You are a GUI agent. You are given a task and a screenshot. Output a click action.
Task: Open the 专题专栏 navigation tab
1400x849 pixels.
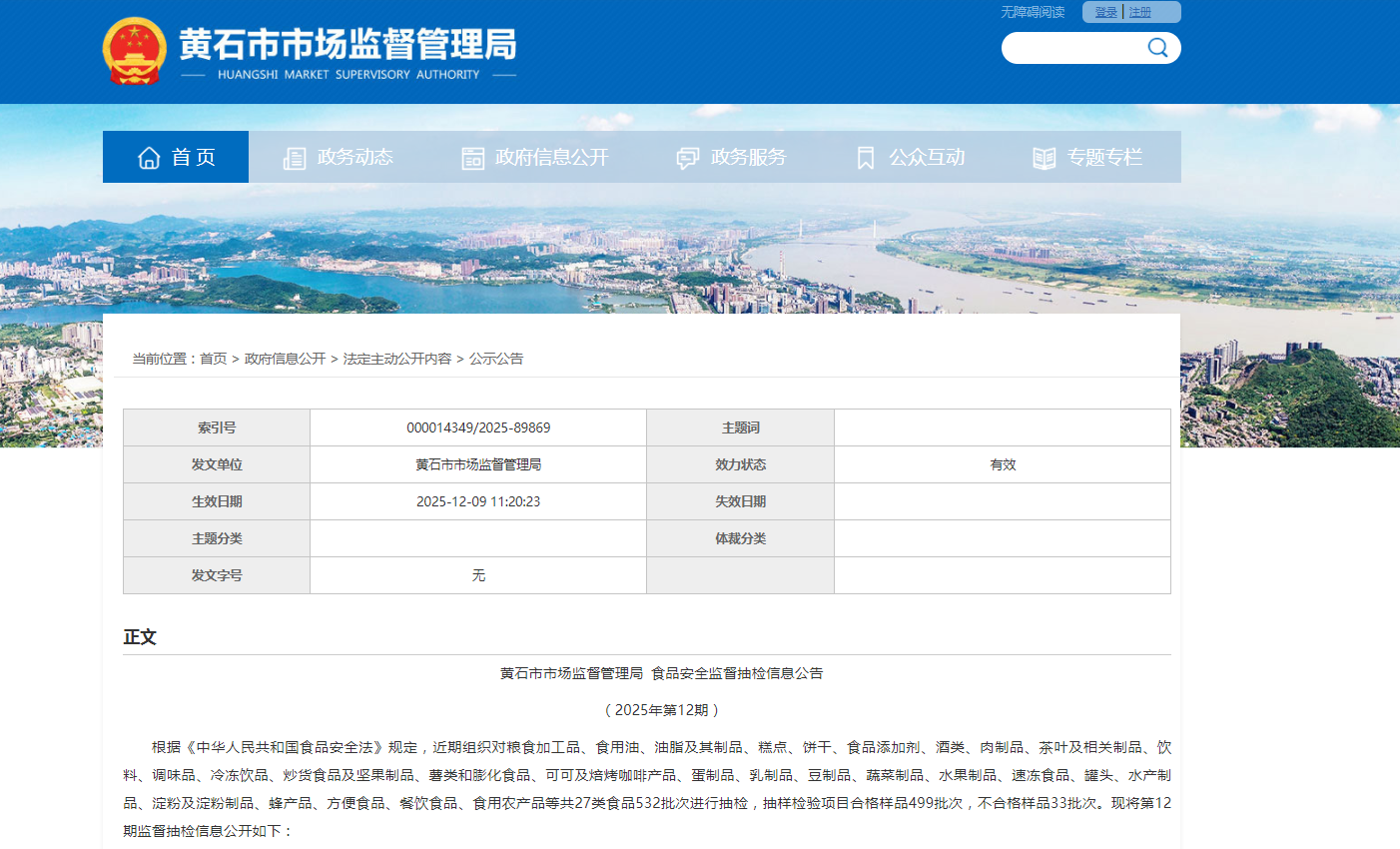tap(1103, 158)
